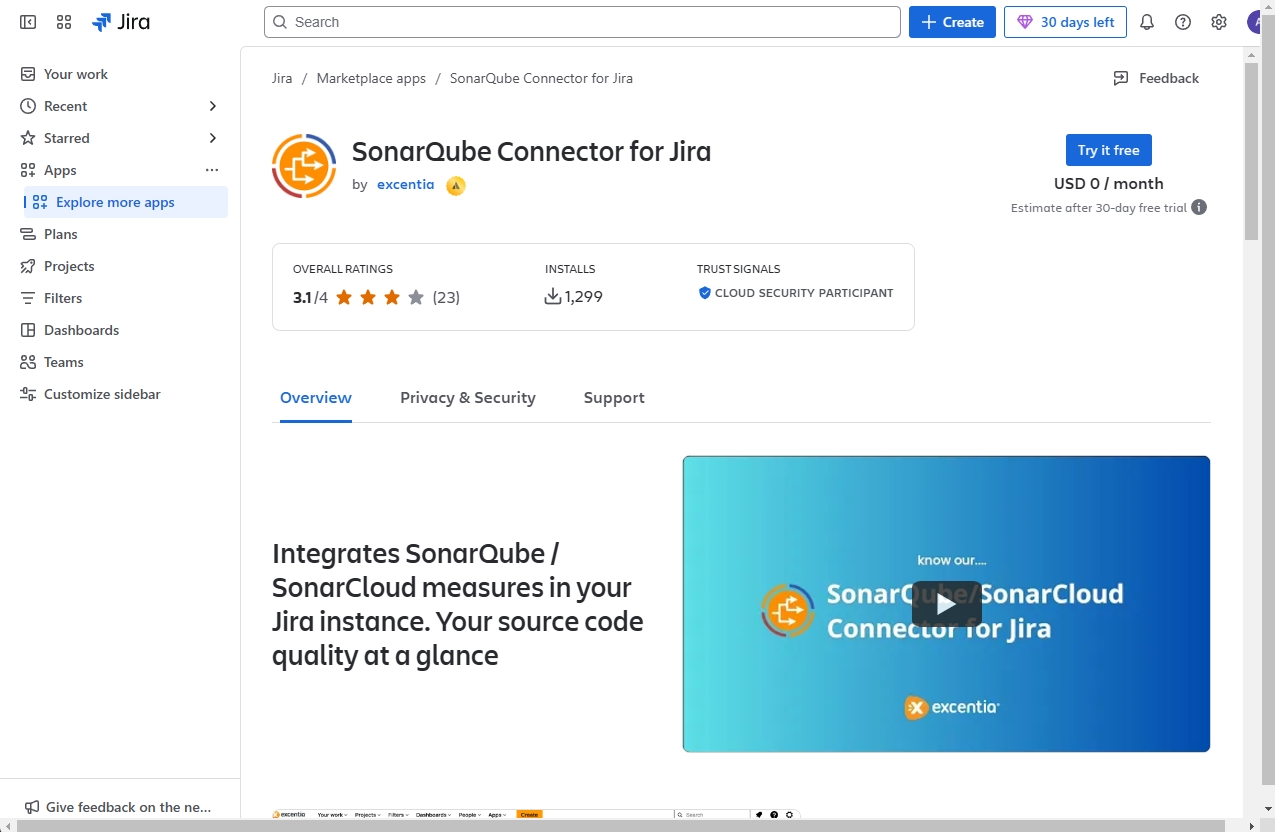Click the (23) reviews count

click(446, 297)
